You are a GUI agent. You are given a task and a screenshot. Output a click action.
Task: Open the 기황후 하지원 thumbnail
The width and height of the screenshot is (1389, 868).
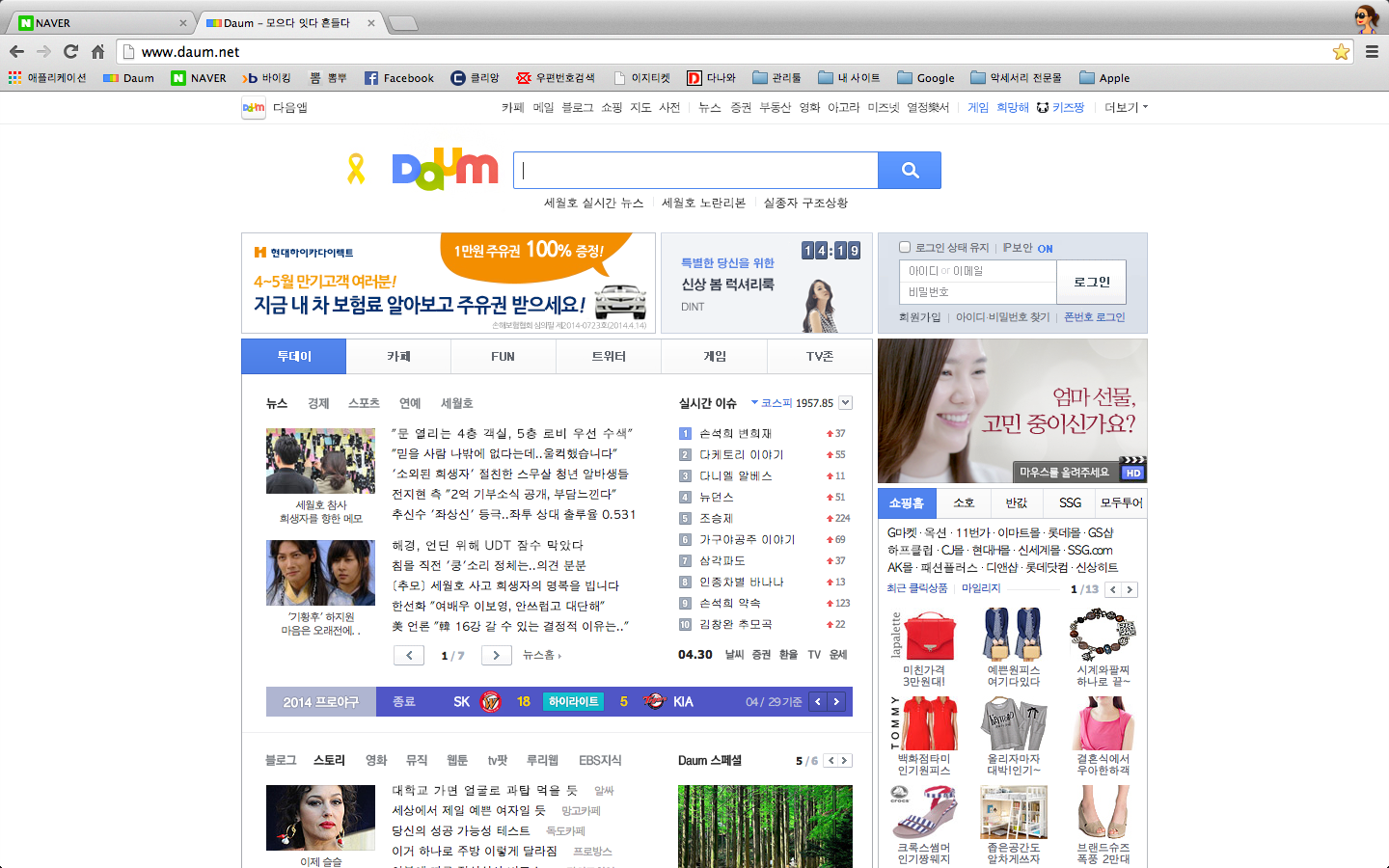[320, 573]
